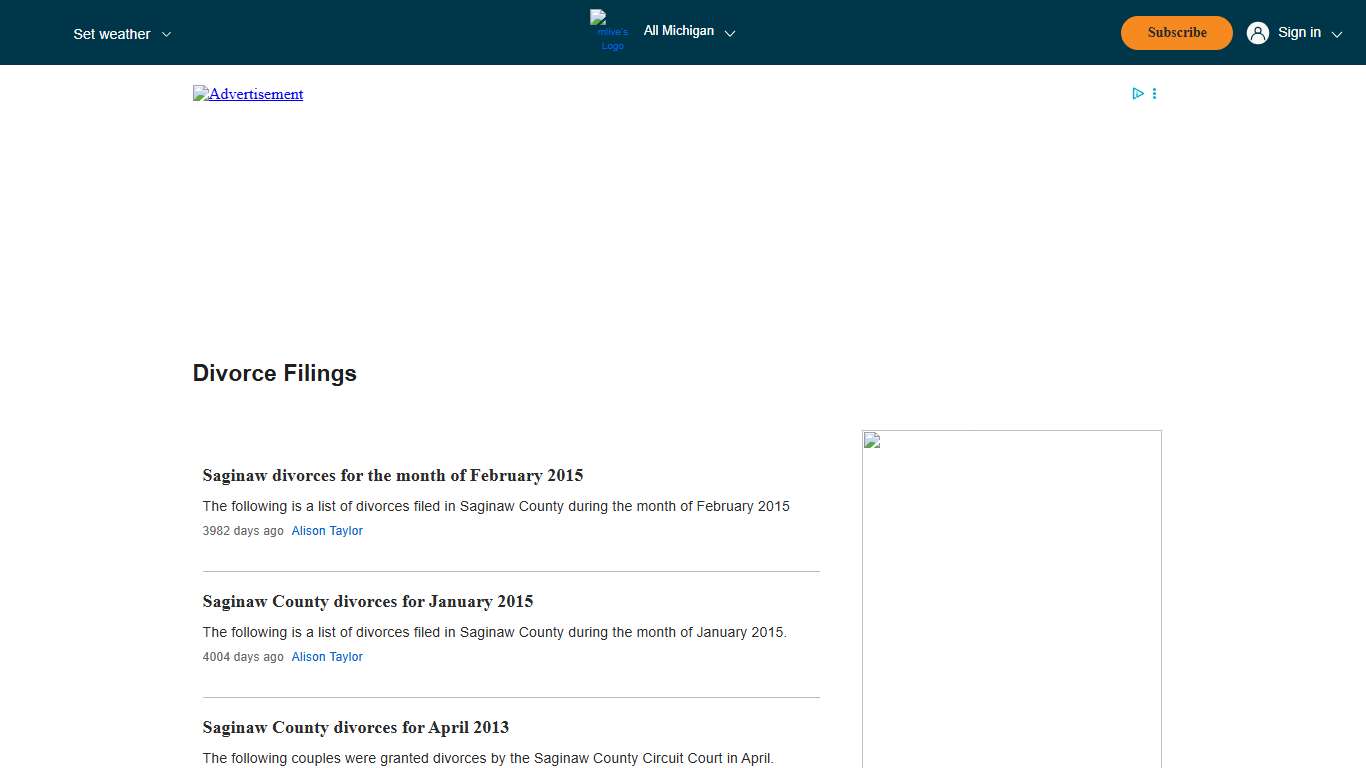Expand the chevron beside All Michigan
The image size is (1366, 768).
(x=730, y=33)
